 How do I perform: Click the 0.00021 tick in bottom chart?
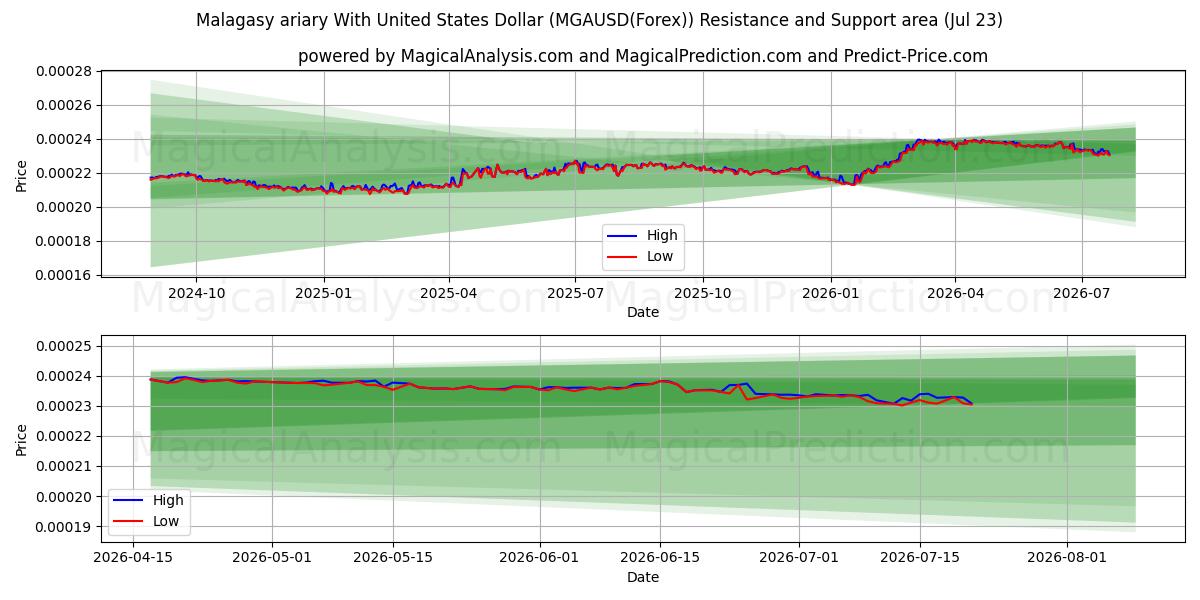[x=64, y=467]
